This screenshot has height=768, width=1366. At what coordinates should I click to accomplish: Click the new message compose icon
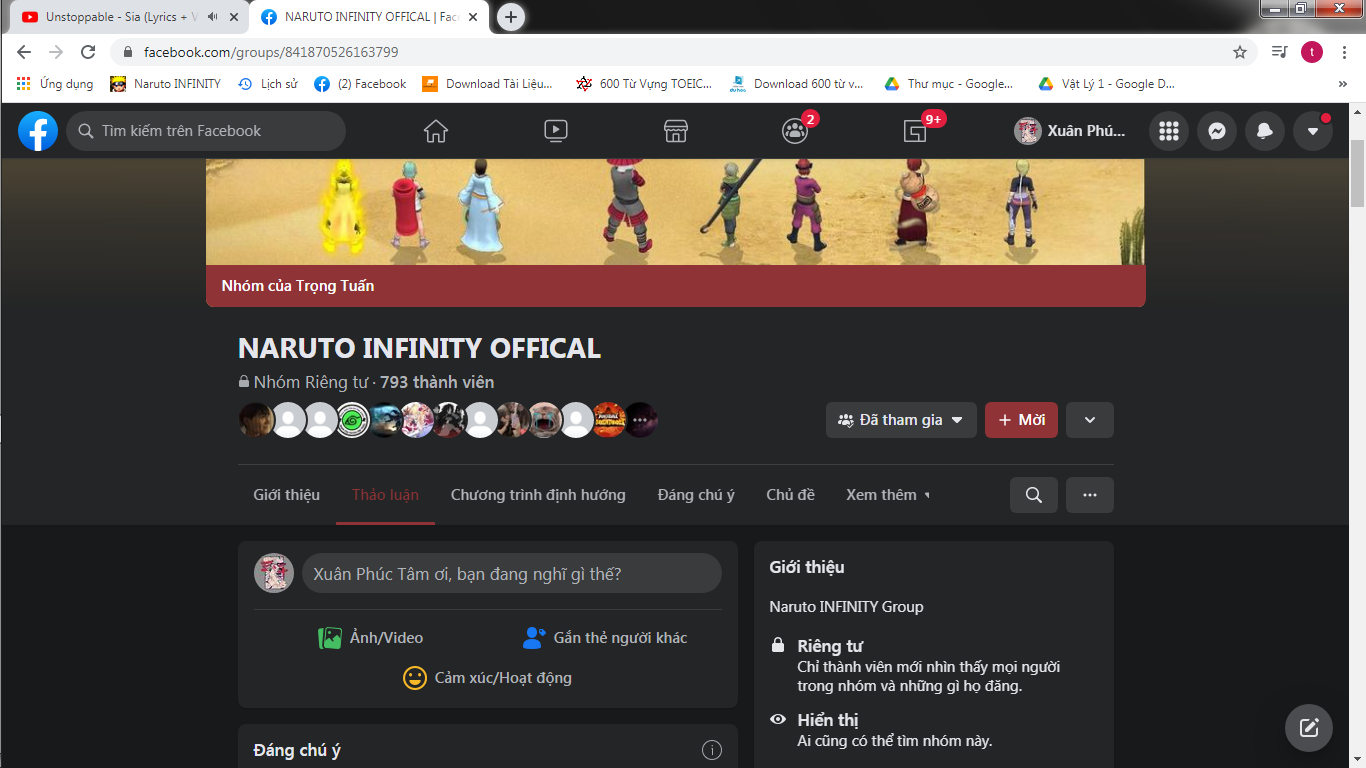[1309, 727]
